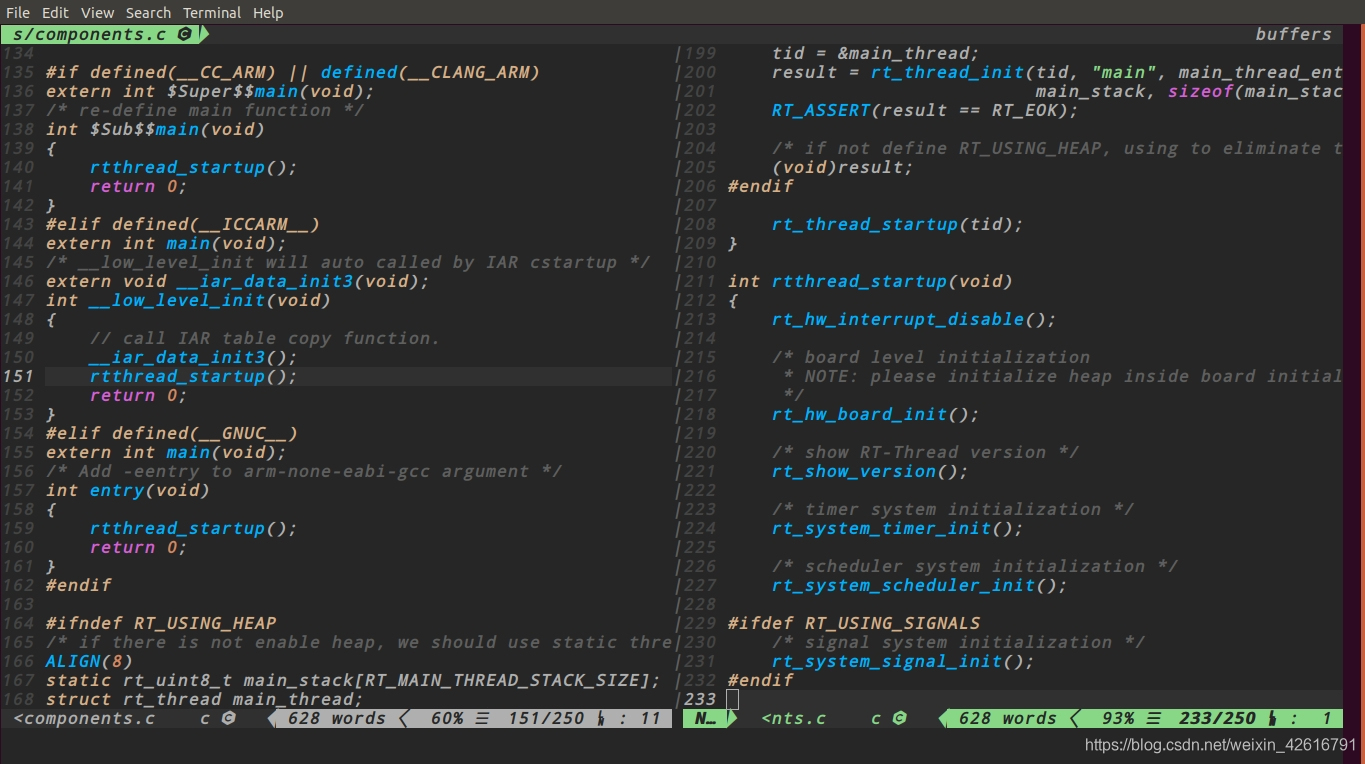Click the <components.c filename in left status line
This screenshot has height=764, width=1365.
[85, 718]
